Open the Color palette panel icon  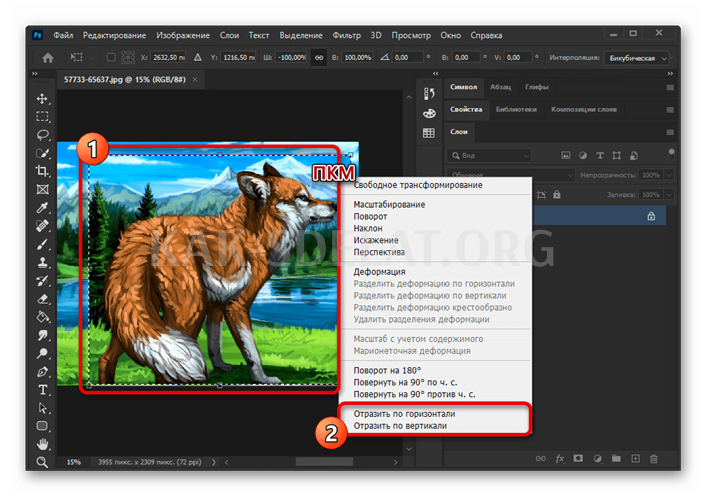point(429,113)
